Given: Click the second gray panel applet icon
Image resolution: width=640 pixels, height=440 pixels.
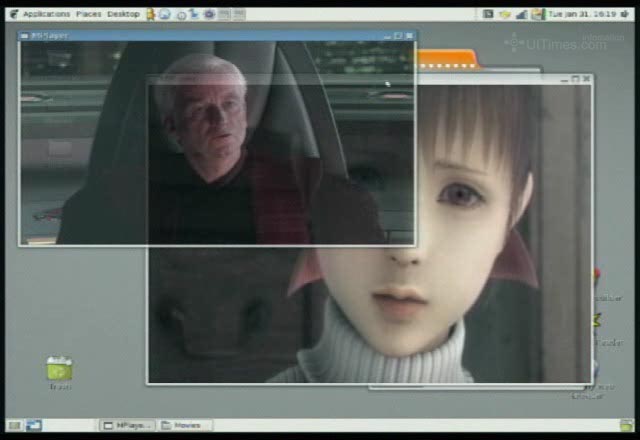Looking at the screenshot, I should coord(239,14).
